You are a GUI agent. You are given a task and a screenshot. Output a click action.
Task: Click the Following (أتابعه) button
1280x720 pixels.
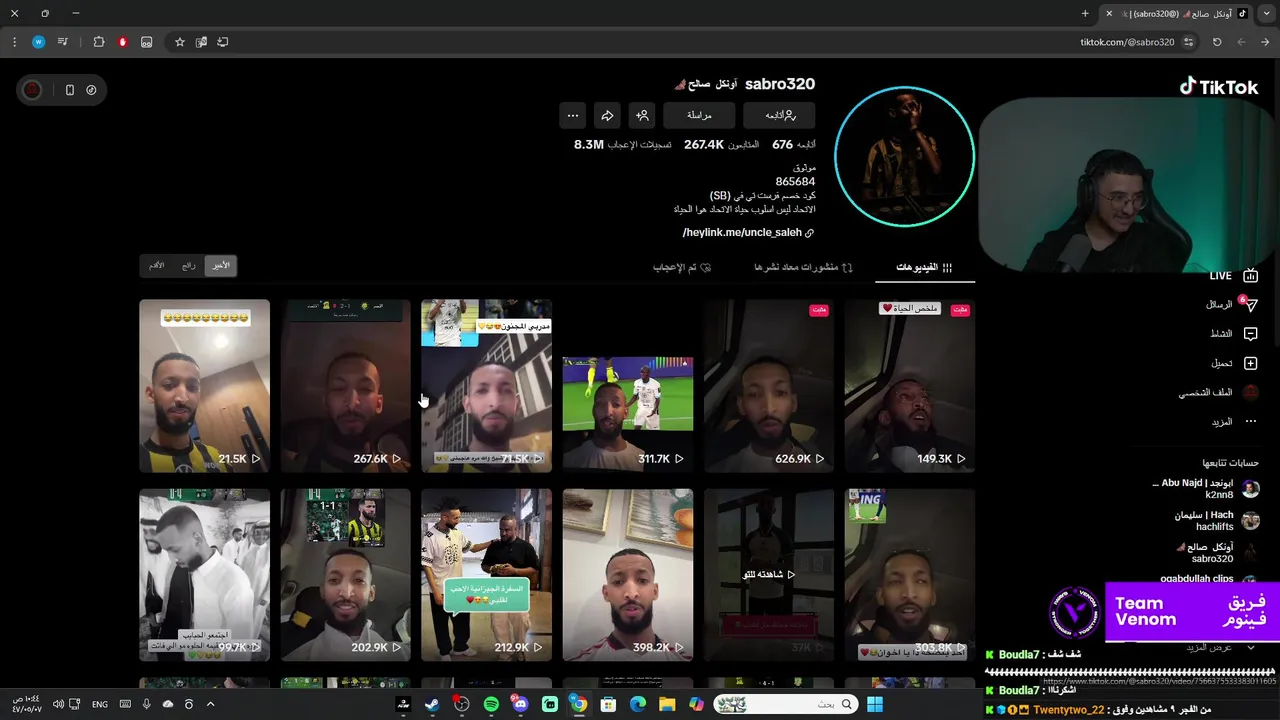(x=779, y=115)
